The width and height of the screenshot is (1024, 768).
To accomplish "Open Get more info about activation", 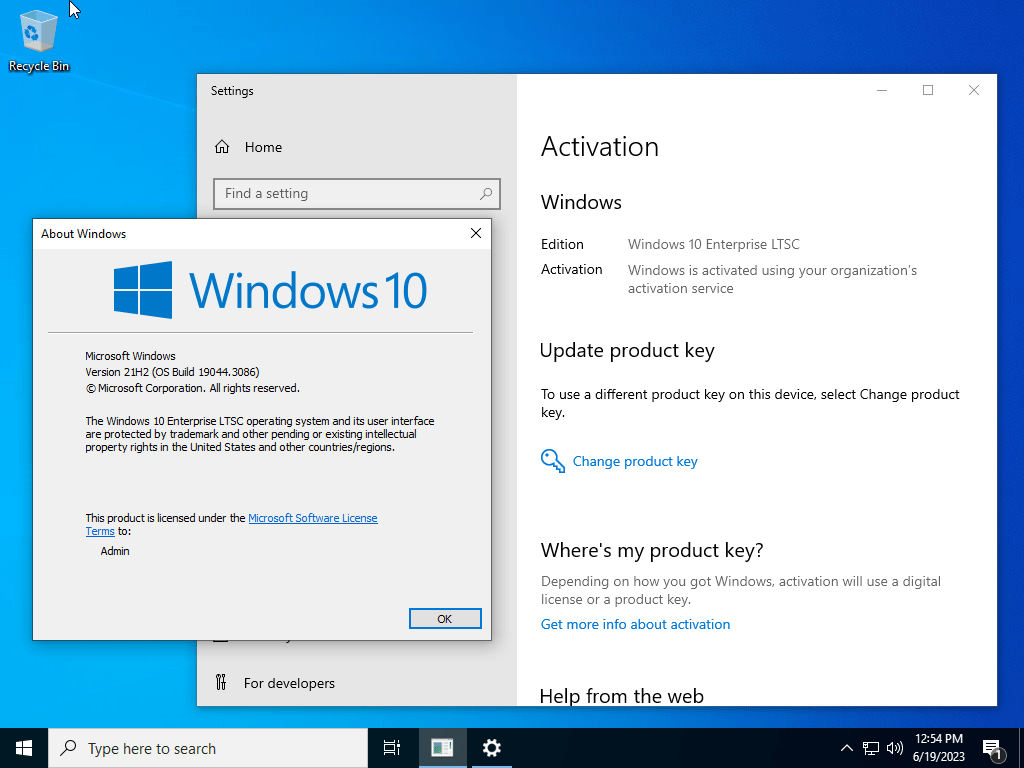I will click(x=635, y=624).
